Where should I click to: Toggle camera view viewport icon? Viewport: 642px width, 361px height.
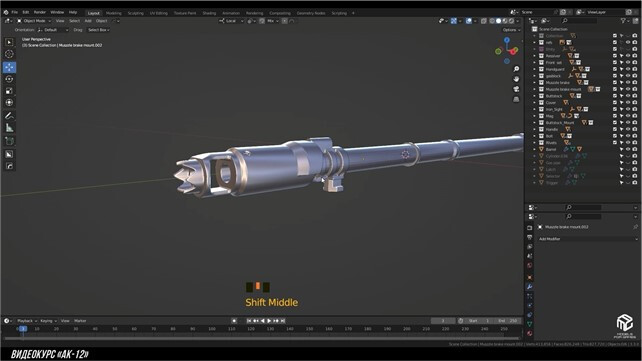(x=516, y=89)
